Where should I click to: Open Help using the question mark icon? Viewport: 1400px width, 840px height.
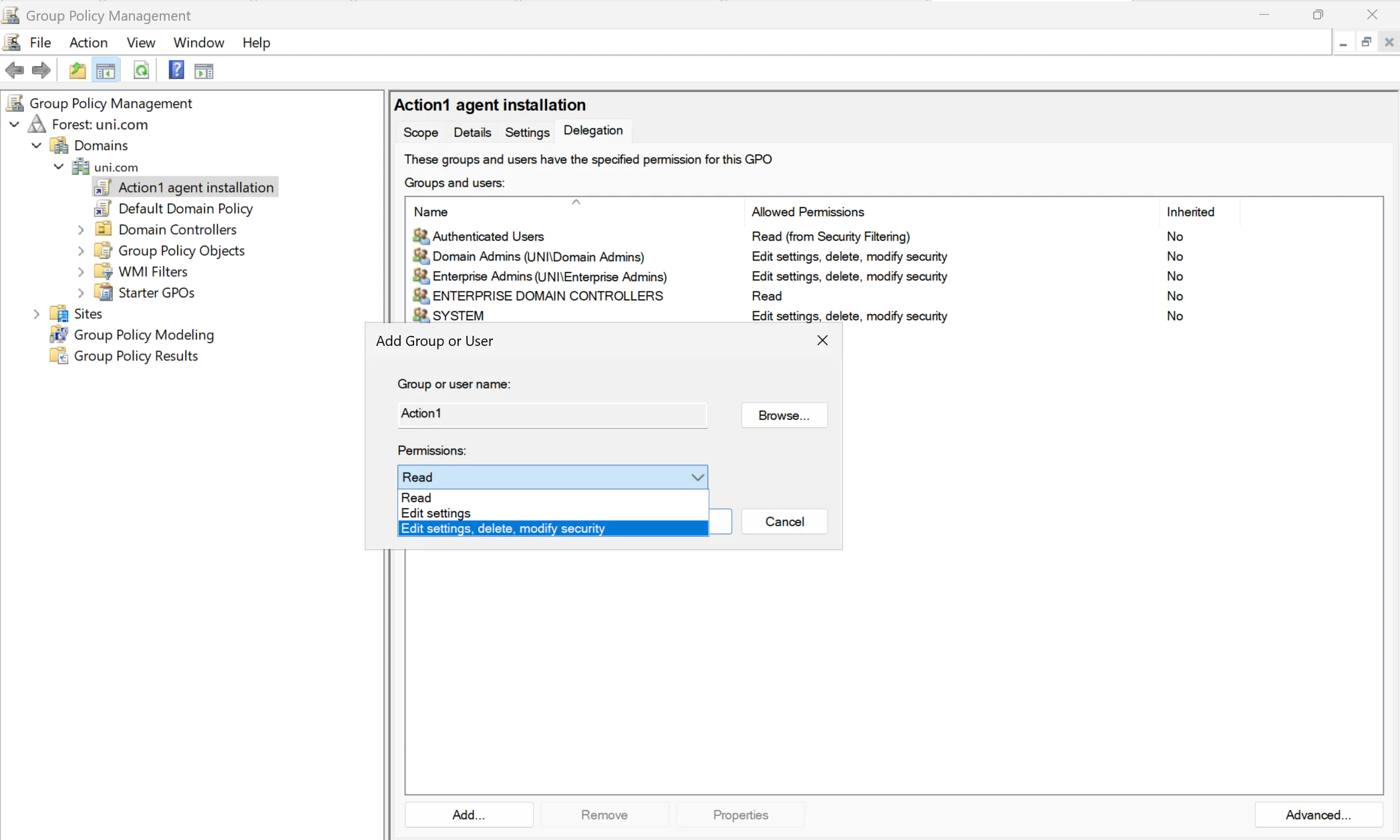176,70
